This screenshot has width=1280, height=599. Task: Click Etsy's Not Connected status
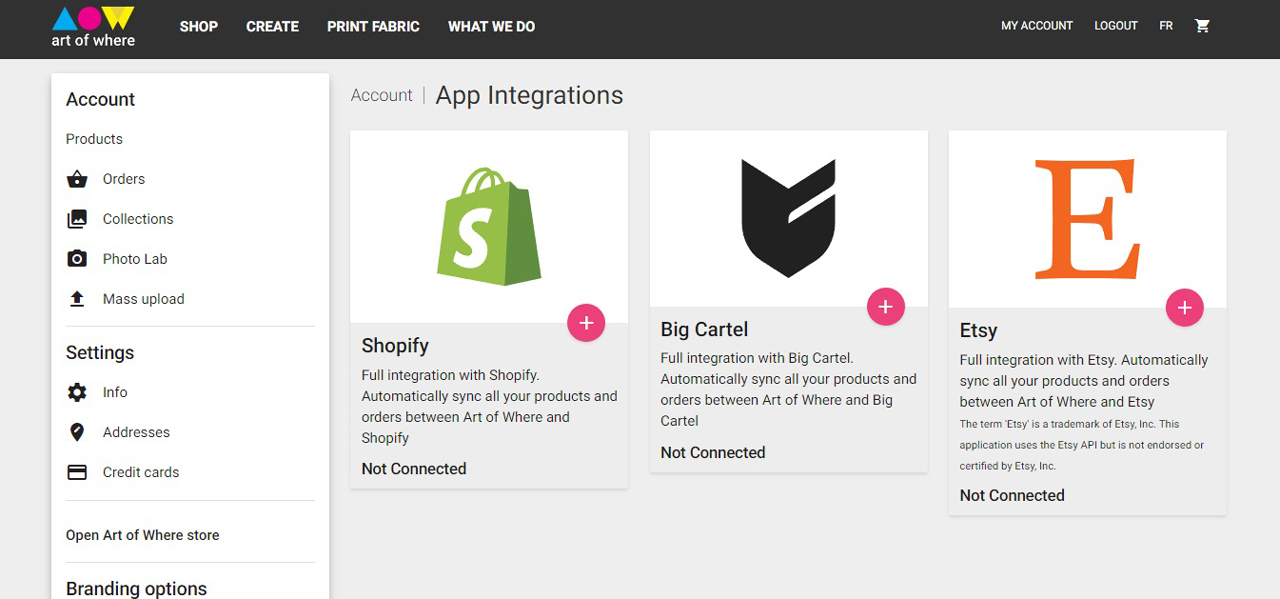1012,496
